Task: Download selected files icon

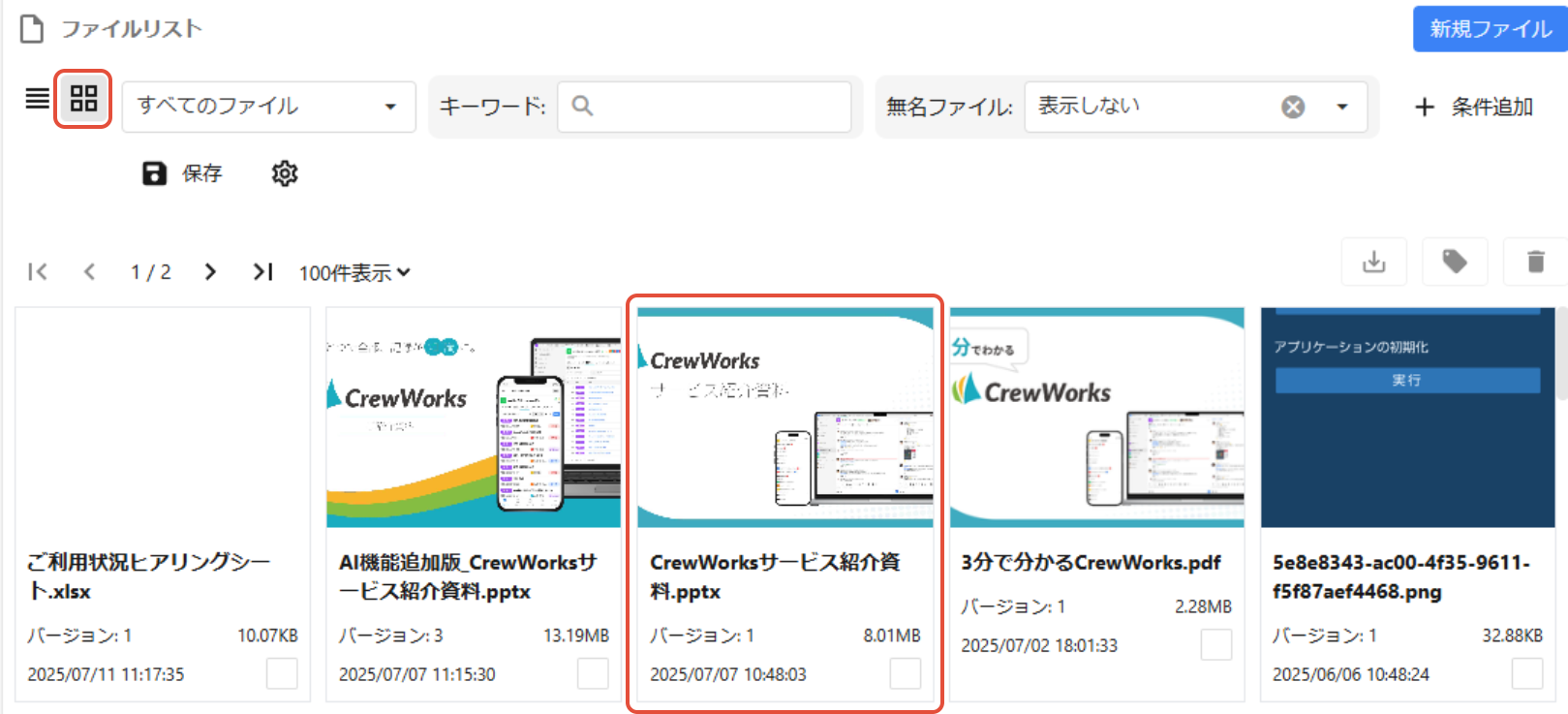Action: 1374,262
